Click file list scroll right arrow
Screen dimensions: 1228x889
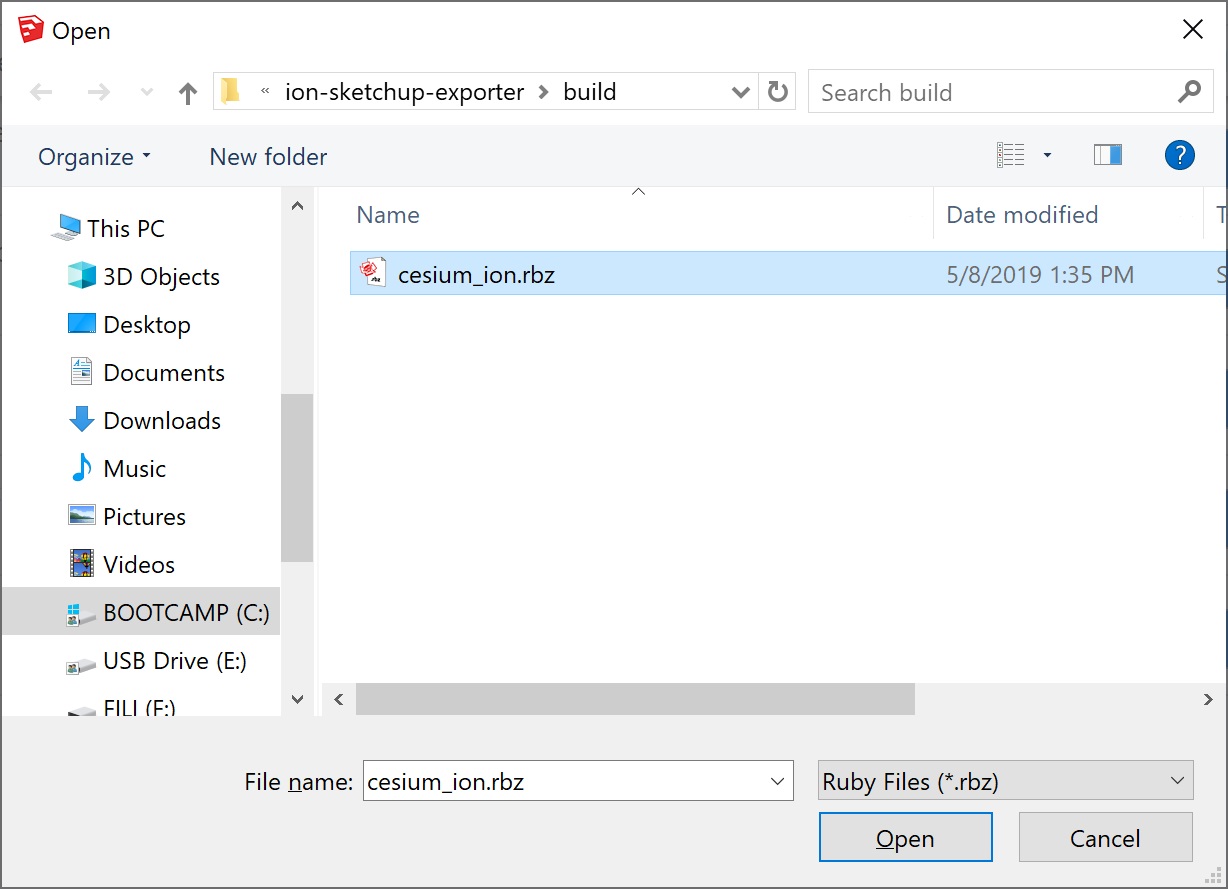[x=1209, y=700]
